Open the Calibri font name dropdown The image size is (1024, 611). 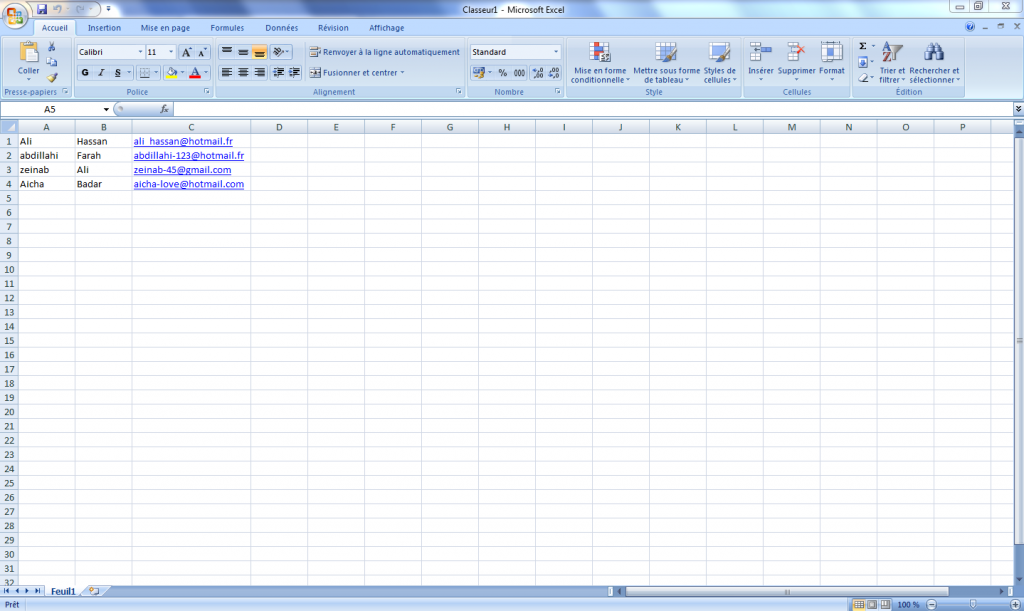click(x=139, y=52)
